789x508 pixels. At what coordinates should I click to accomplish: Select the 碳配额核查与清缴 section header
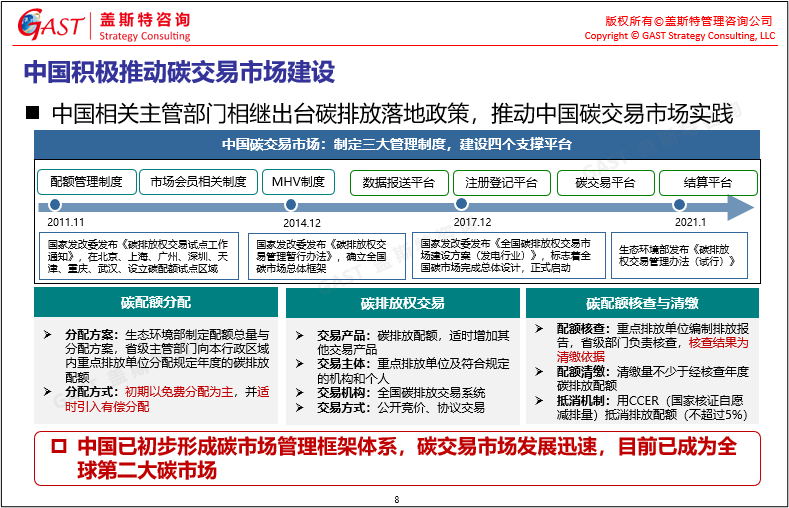(642, 303)
